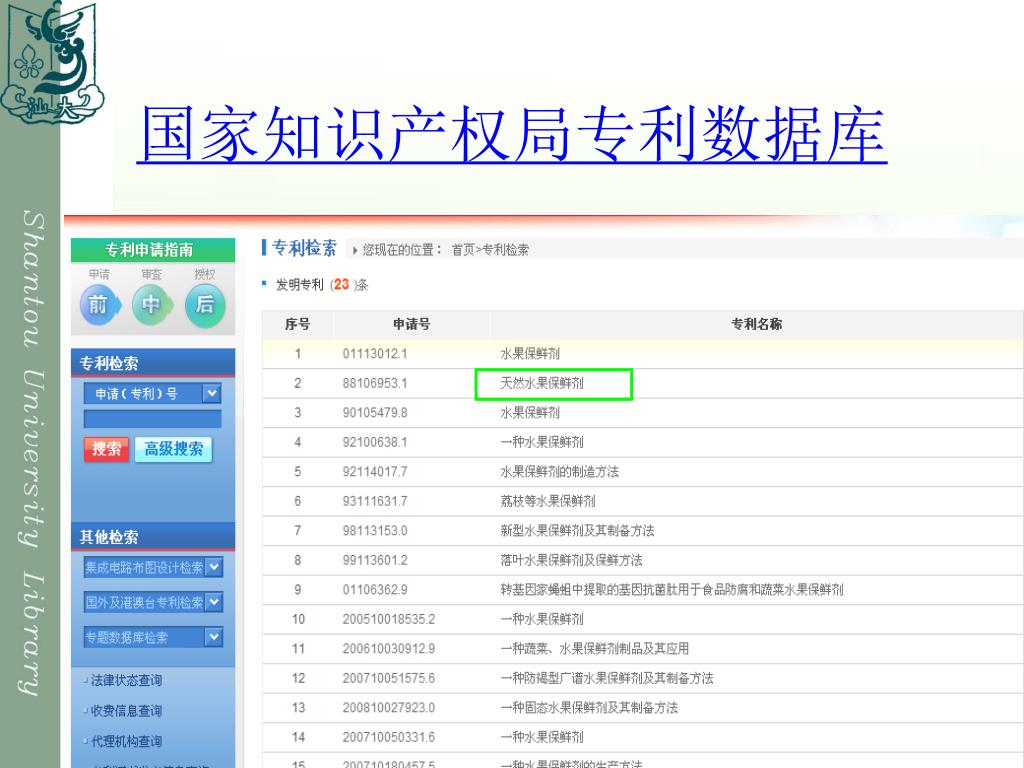Click application number 200710050331.6
Screen dimensions: 1024x768
click(389, 737)
